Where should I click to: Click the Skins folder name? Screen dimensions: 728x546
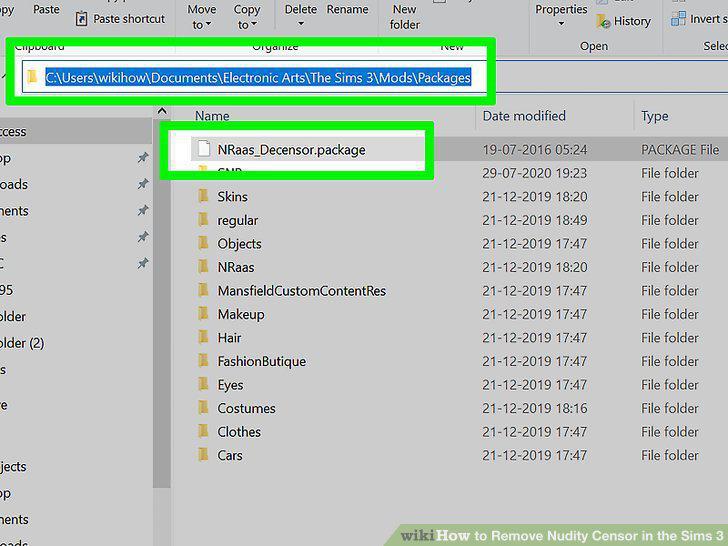click(x=232, y=197)
